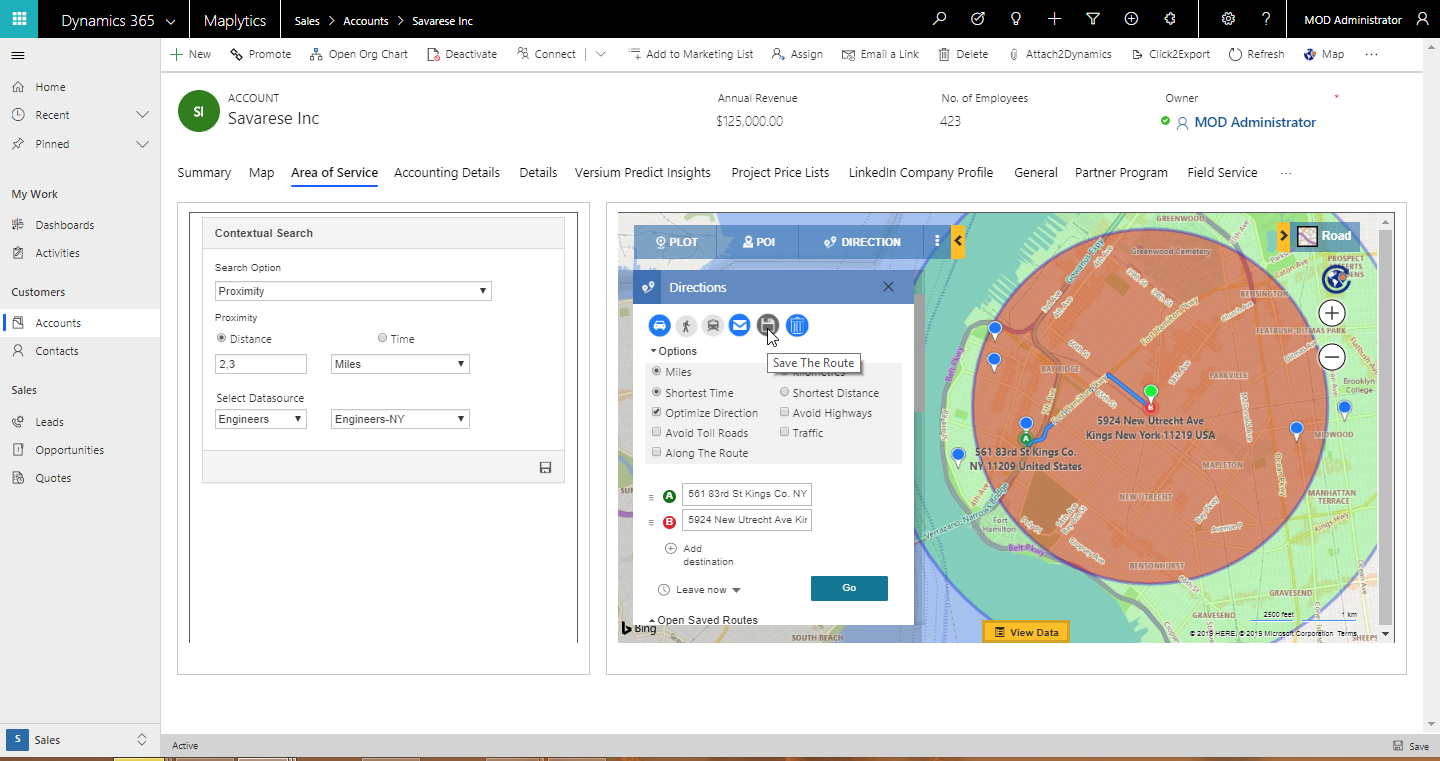
Task: Save the contextual search with disk icon
Action: [545, 467]
